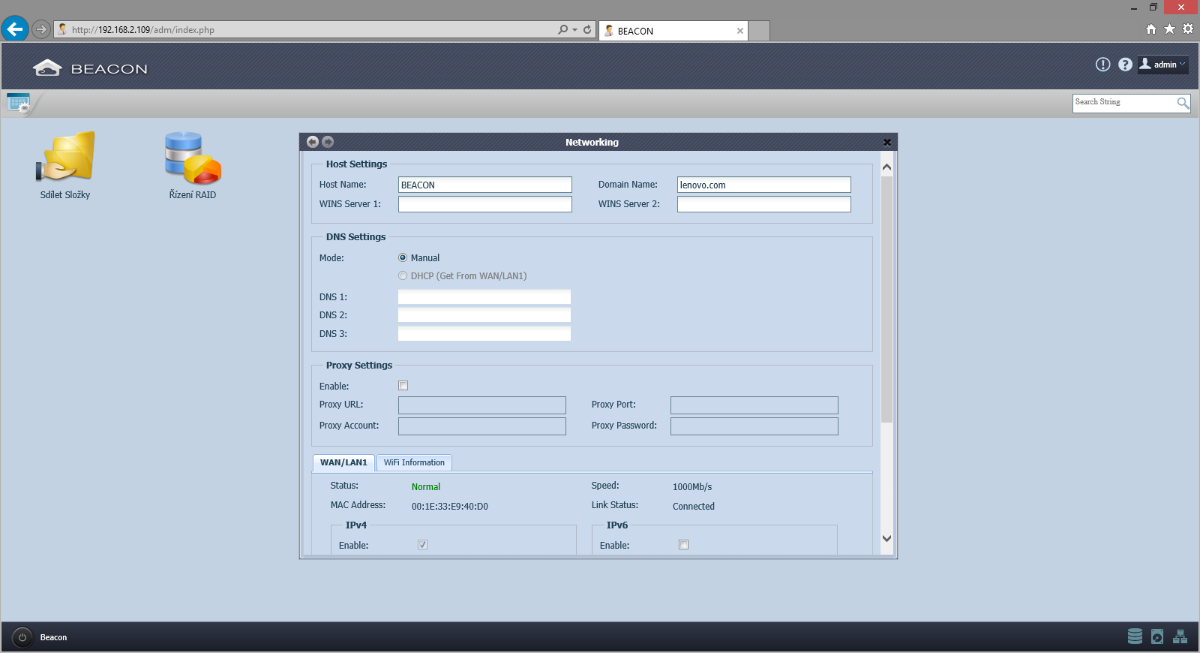This screenshot has width=1200, height=653.
Task: Click the search magnifier icon
Action: point(1183,102)
